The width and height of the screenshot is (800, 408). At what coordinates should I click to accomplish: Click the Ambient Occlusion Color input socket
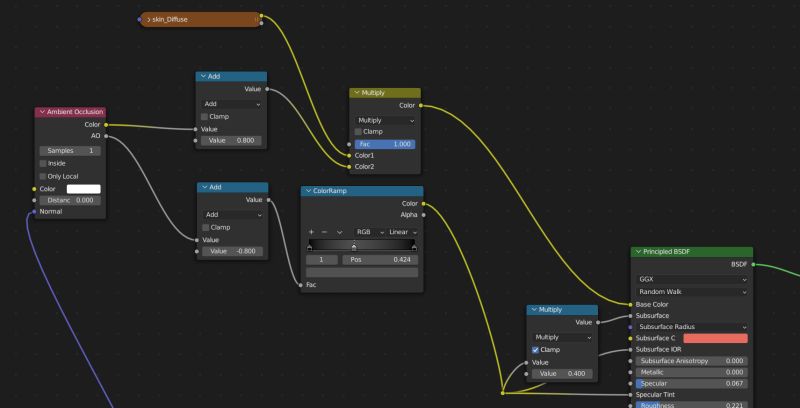click(x=34, y=189)
